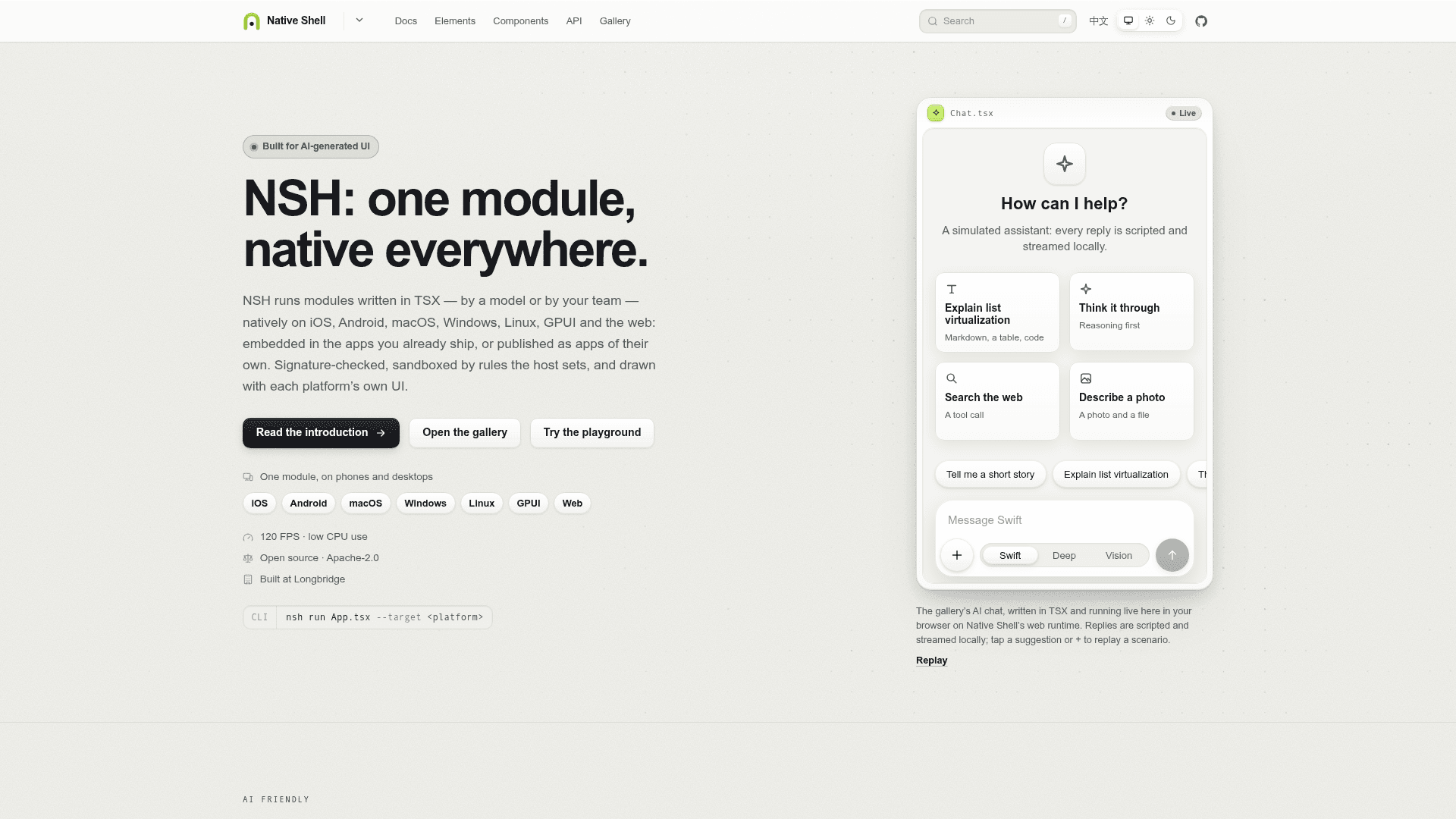Choose the Describe a photo card
This screenshot has width=1456, height=819.
(x=1131, y=401)
